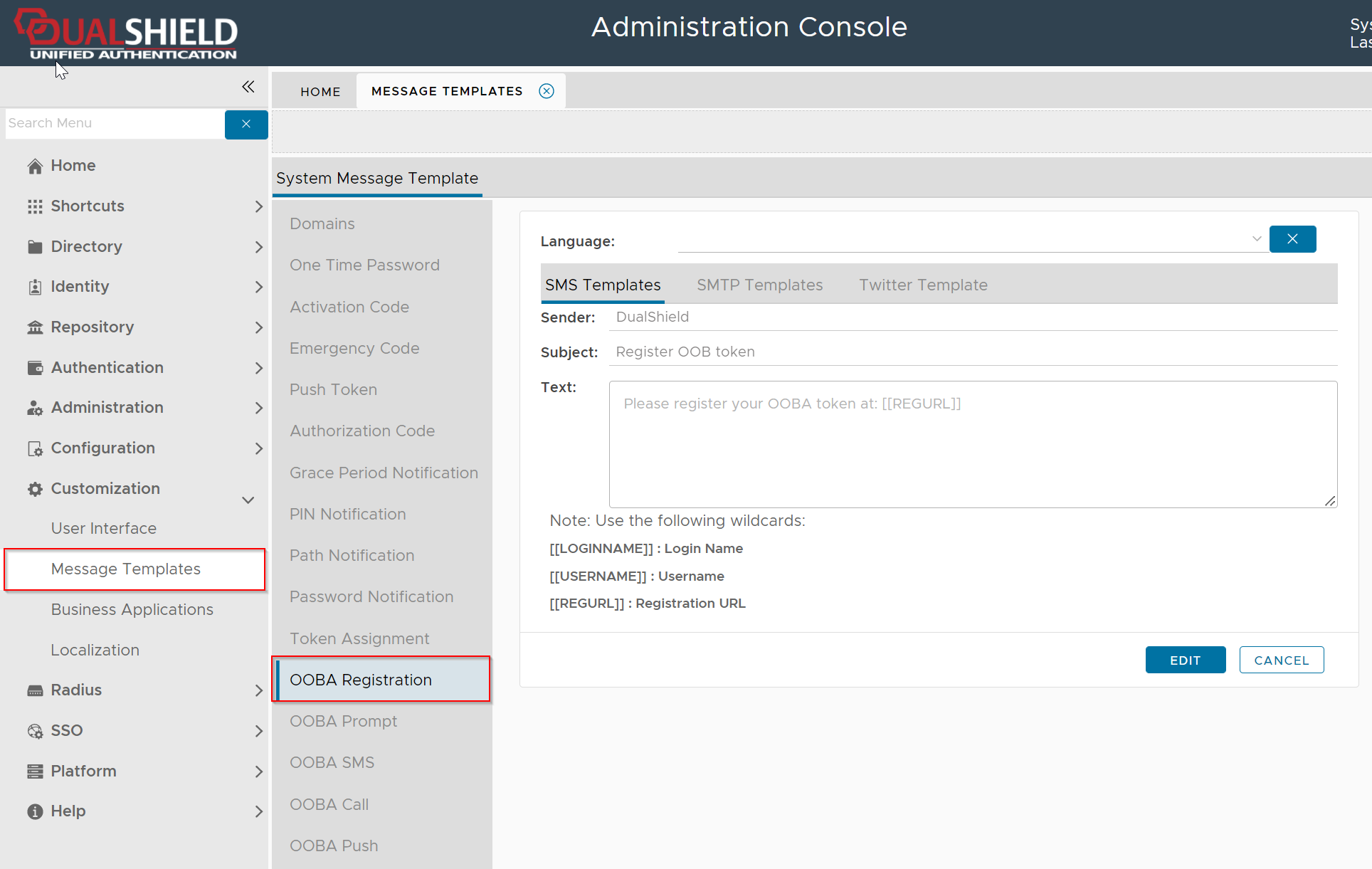Screen dimensions: 1372x869
Task: Collapse the Customization menu section
Action: tap(248, 500)
